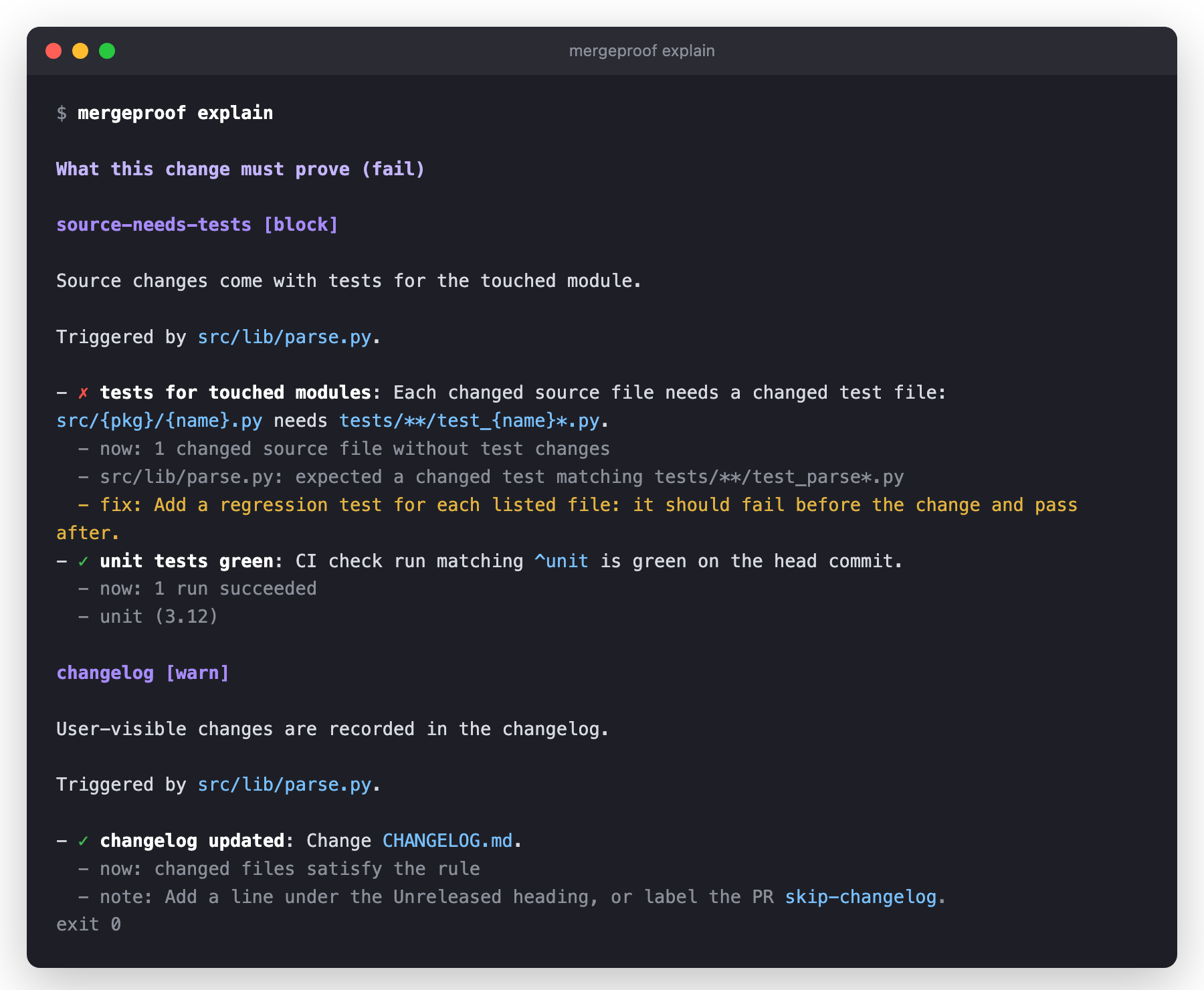This screenshot has height=990, width=1204.
Task: Click the green maximize window button
Action: click(107, 51)
